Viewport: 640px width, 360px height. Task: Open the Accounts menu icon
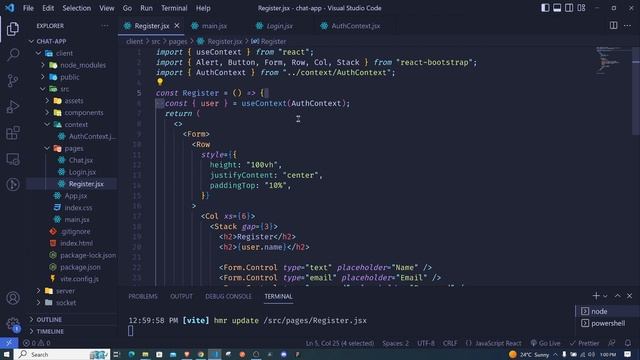13,298
